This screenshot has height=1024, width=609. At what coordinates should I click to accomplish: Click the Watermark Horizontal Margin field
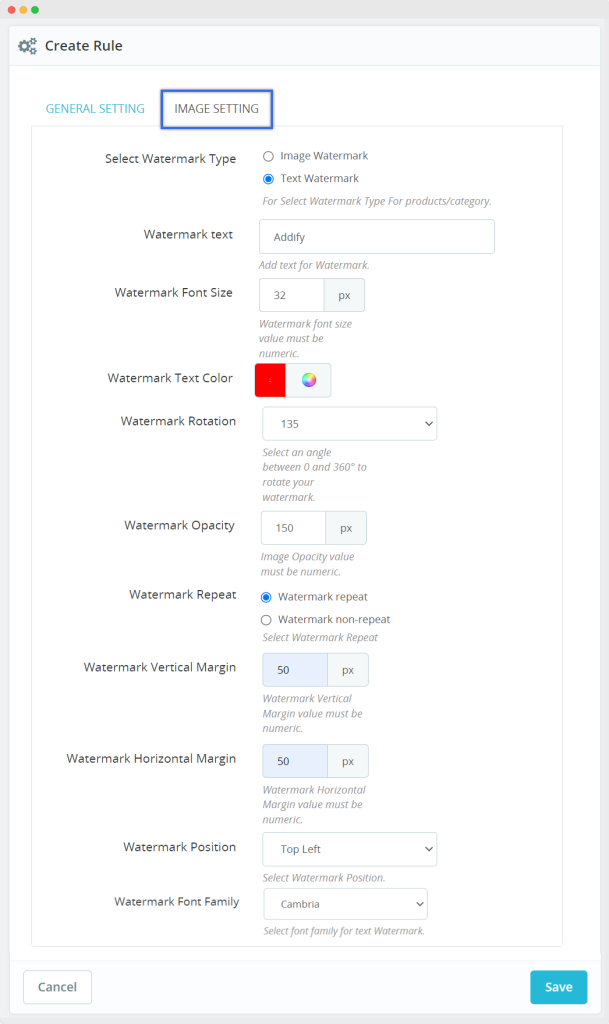tap(294, 761)
